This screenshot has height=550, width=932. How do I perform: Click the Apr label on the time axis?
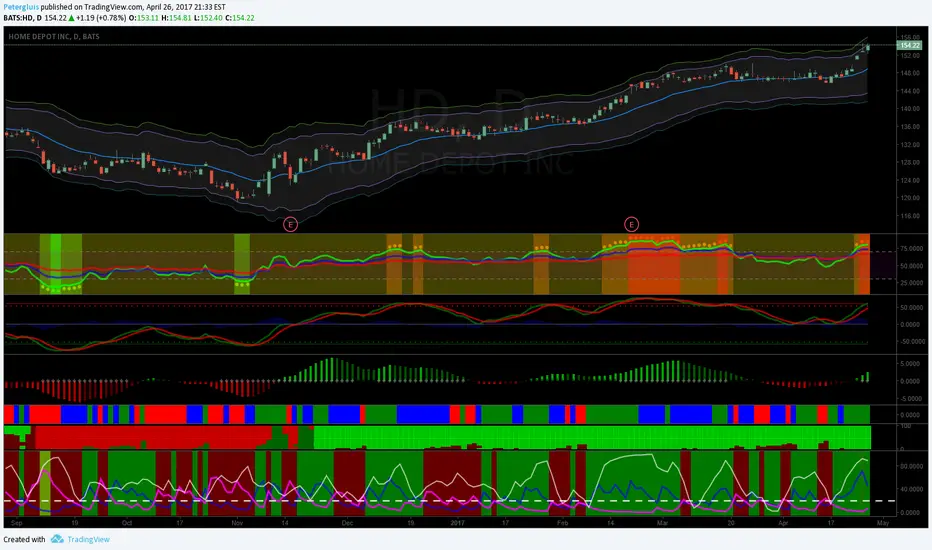point(783,523)
